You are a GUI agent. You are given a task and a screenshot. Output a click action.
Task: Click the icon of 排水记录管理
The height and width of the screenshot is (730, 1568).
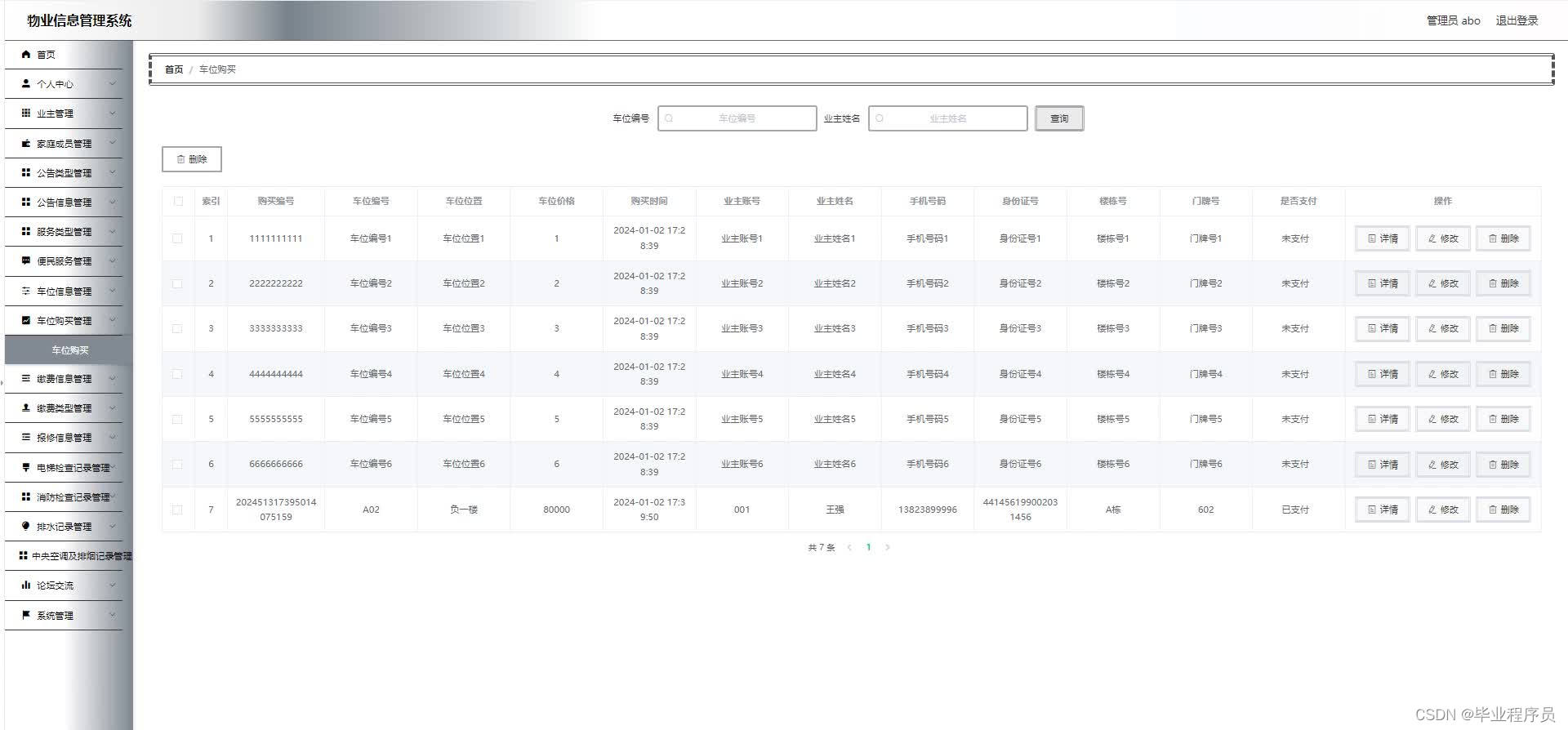(26, 527)
